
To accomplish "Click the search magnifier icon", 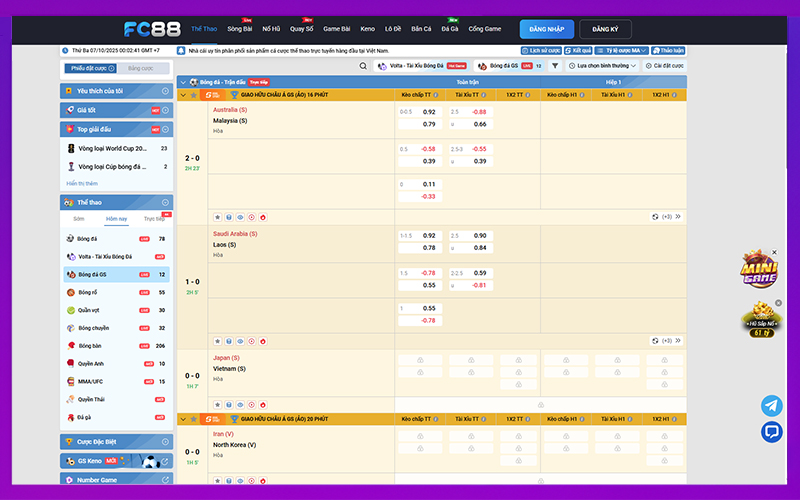I will click(x=363, y=66).
